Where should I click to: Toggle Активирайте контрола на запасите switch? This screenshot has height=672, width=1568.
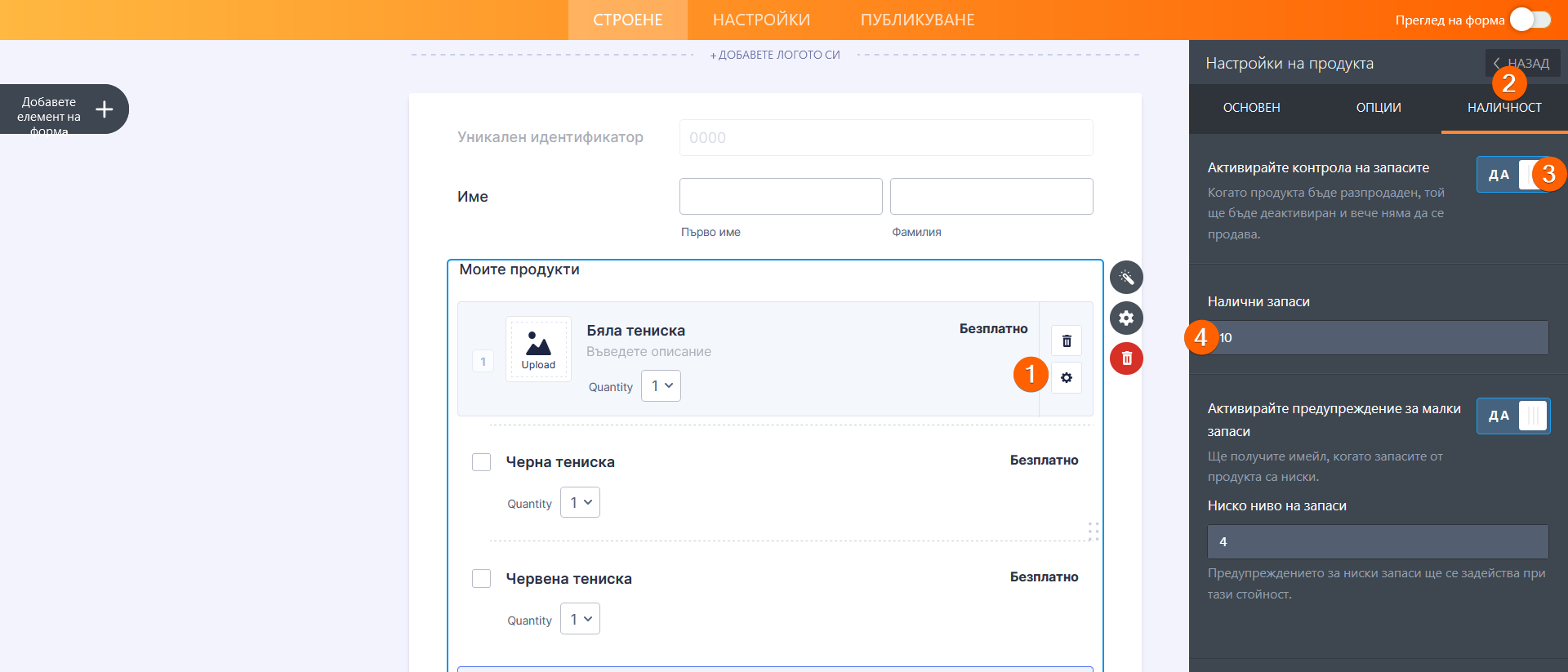pos(1513,174)
